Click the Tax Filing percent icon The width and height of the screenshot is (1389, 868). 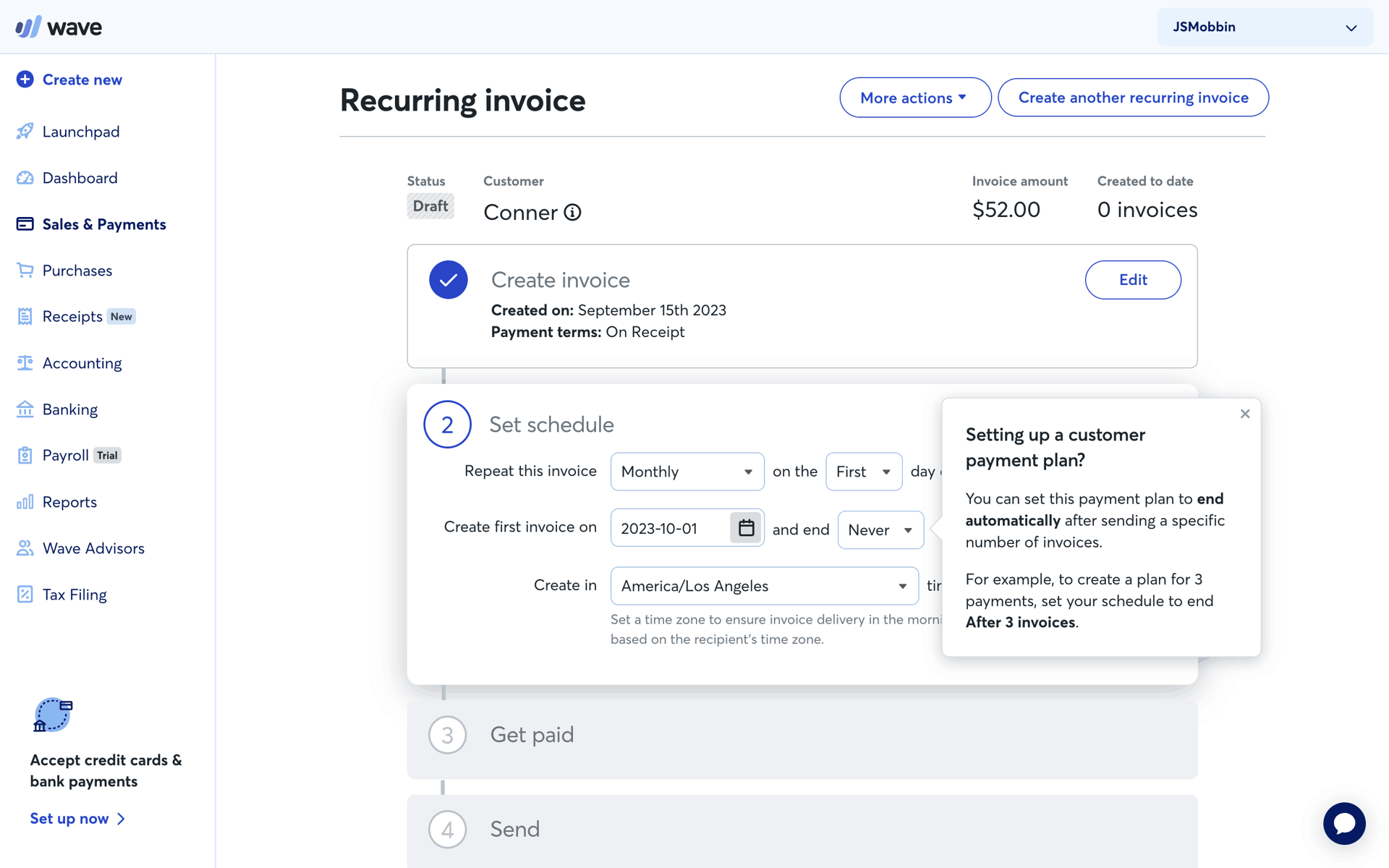[x=25, y=595]
